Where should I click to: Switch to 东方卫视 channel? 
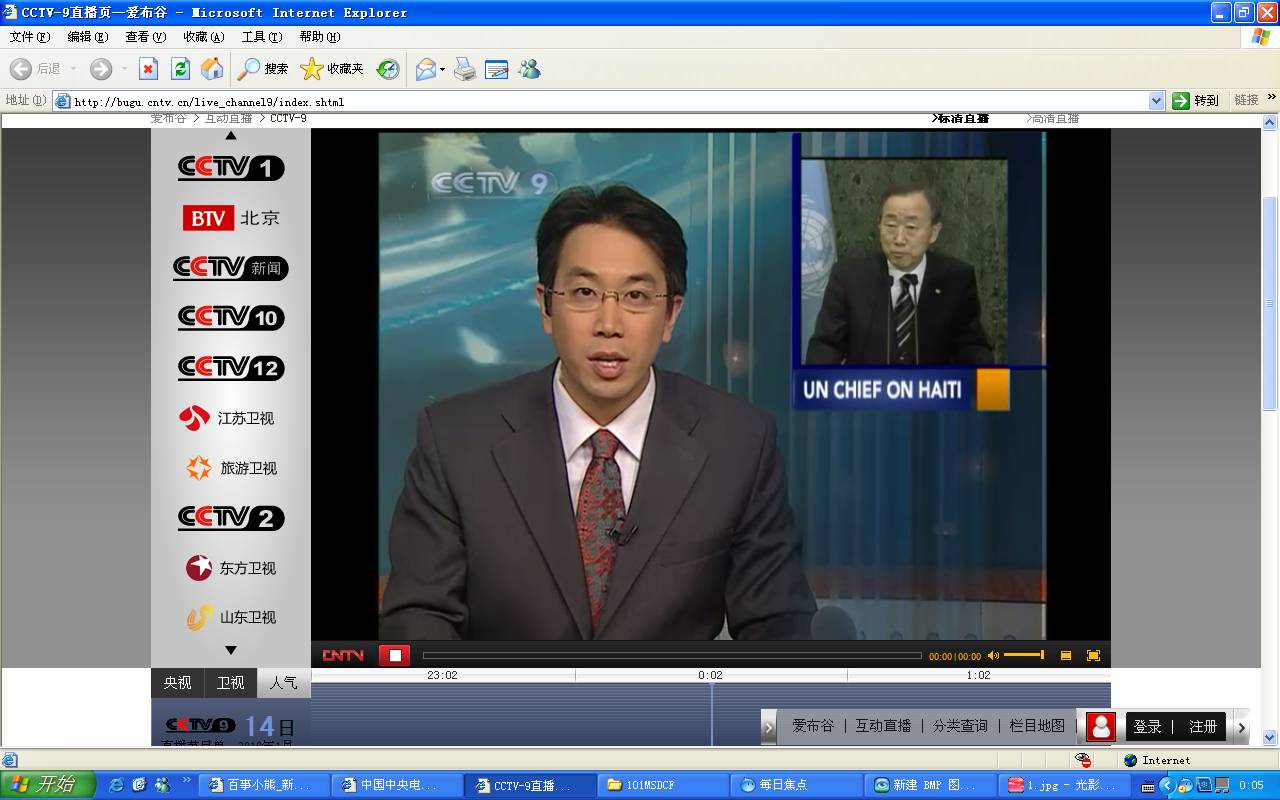click(231, 568)
